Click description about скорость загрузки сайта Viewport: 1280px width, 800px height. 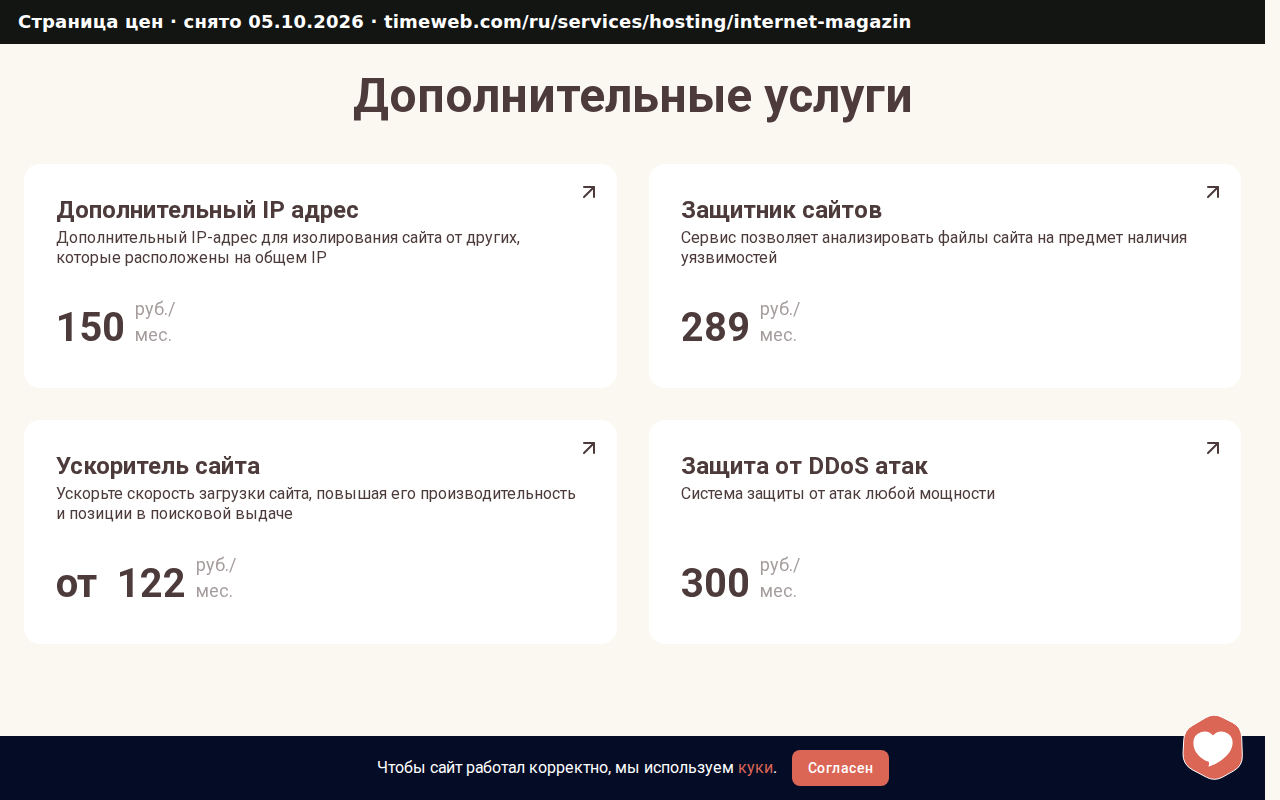click(316, 504)
